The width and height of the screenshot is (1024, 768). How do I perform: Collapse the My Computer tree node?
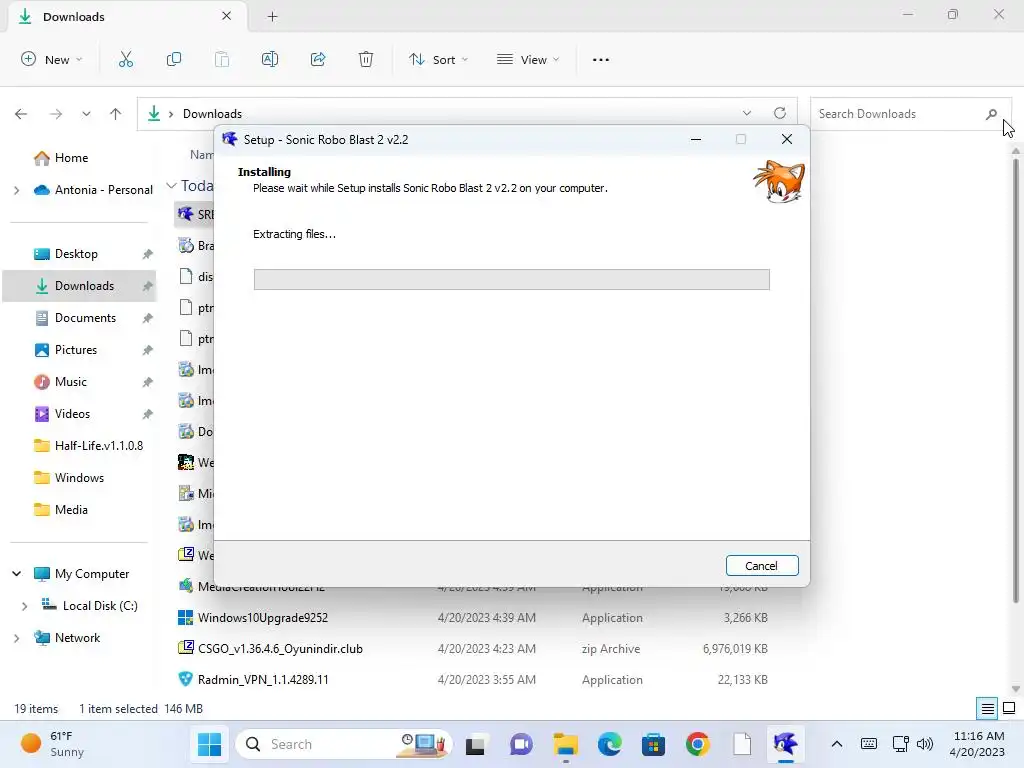(16, 573)
